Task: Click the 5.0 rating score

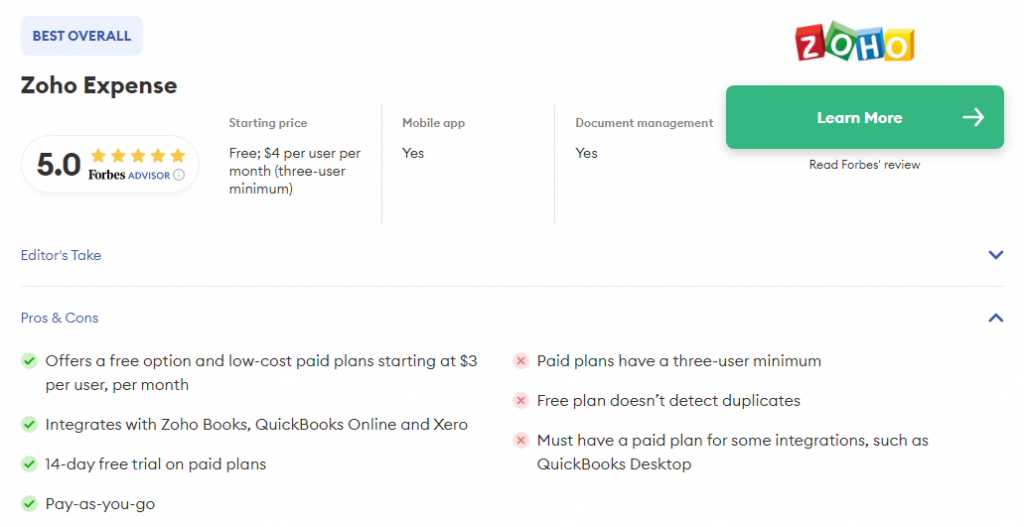Action: click(58, 164)
